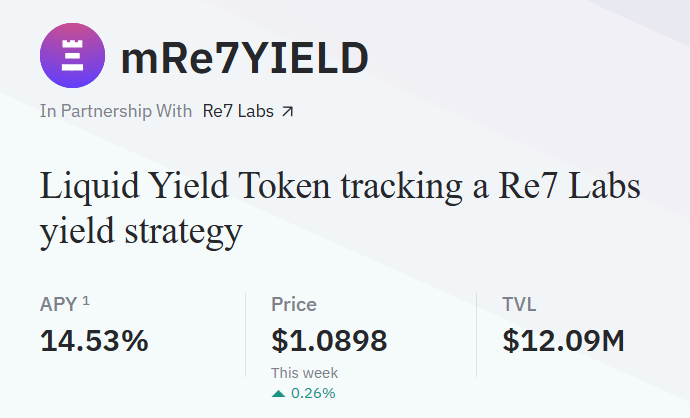Click the This week caption

tap(304, 373)
